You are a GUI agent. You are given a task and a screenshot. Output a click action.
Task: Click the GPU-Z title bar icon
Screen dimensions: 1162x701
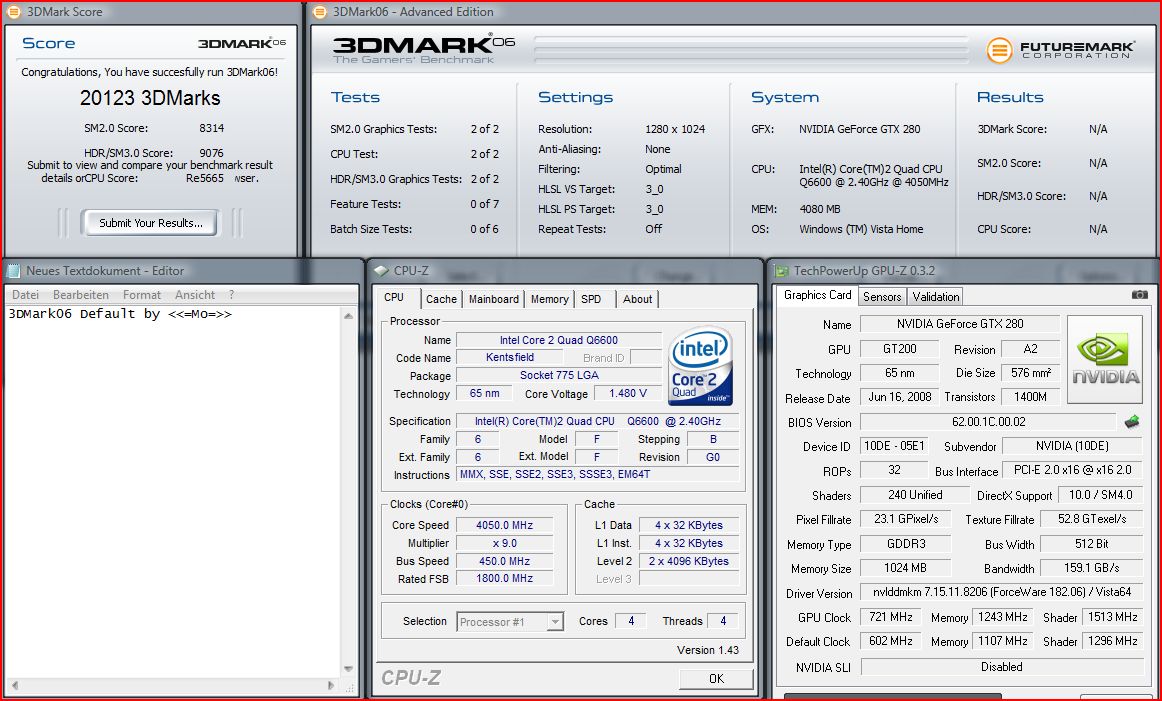pos(780,270)
